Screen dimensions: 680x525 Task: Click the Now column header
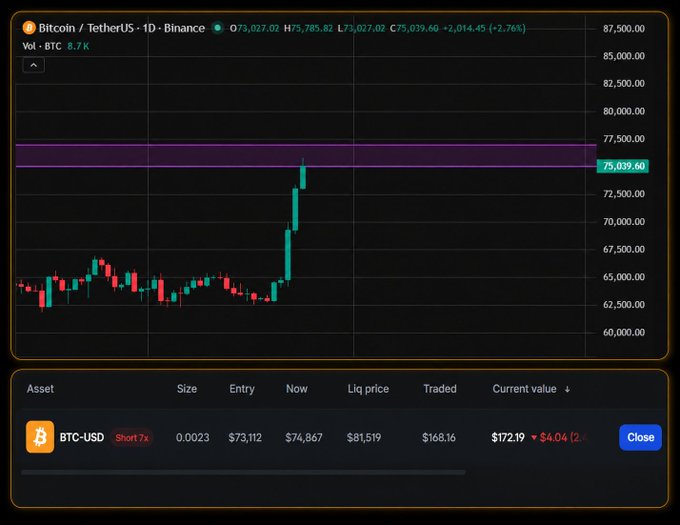(x=297, y=389)
